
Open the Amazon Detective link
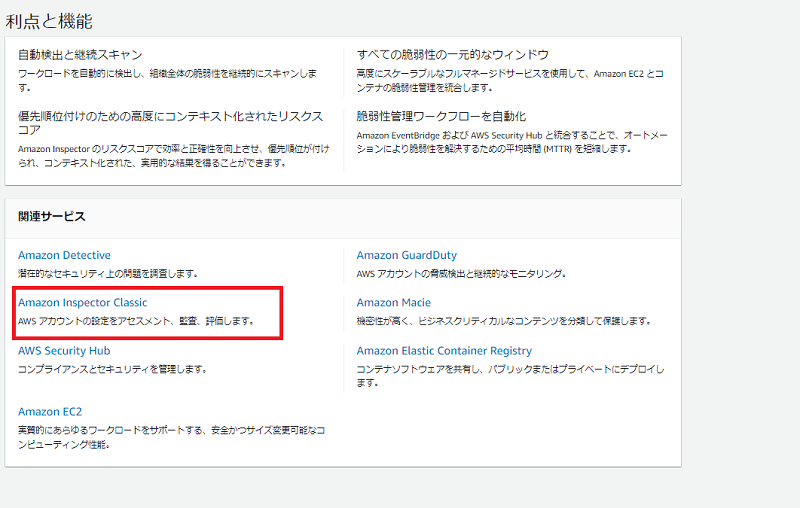pyautogui.click(x=64, y=255)
